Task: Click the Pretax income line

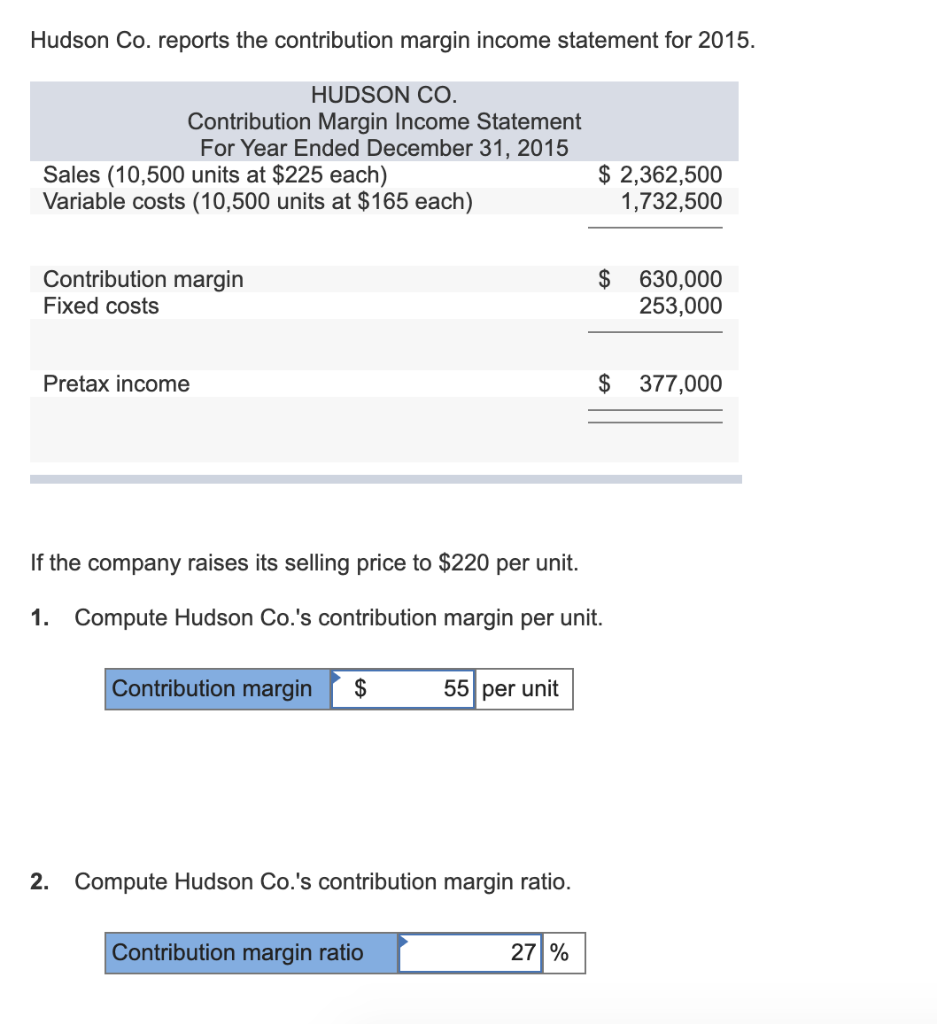Action: coord(116,383)
